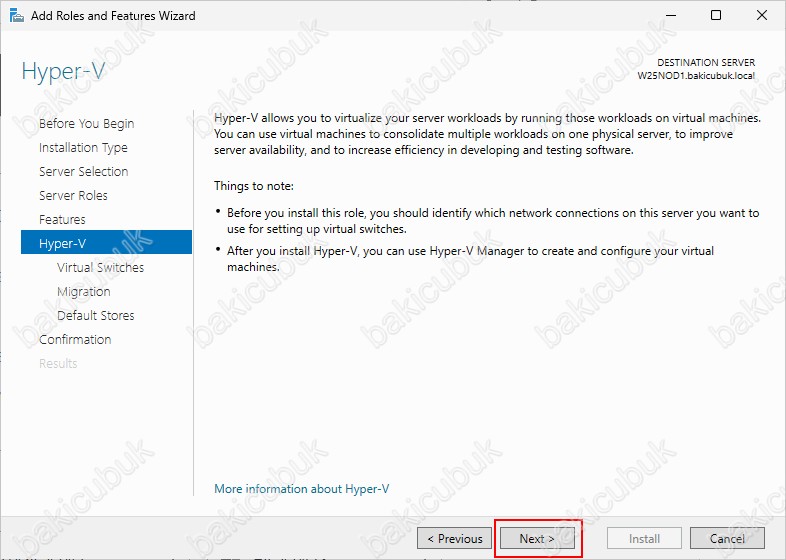Click the Add Roles and Features Wizard title text

pos(113,16)
